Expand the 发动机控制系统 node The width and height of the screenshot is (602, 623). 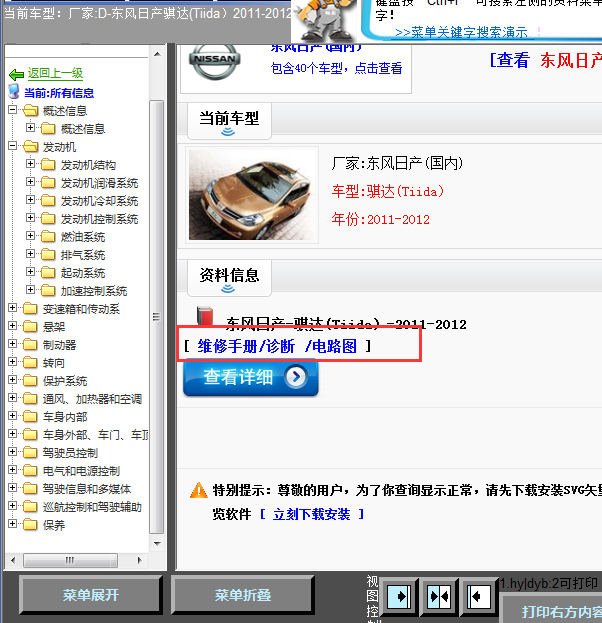(x=30, y=218)
